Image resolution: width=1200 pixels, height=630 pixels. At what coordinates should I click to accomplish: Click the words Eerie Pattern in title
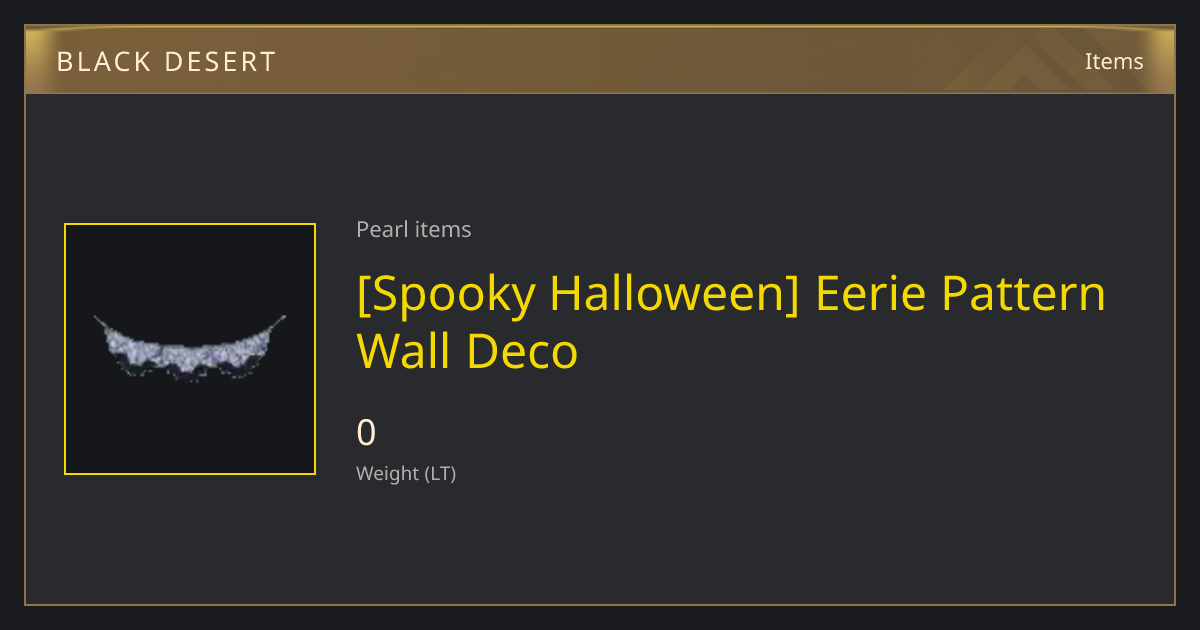tap(962, 293)
